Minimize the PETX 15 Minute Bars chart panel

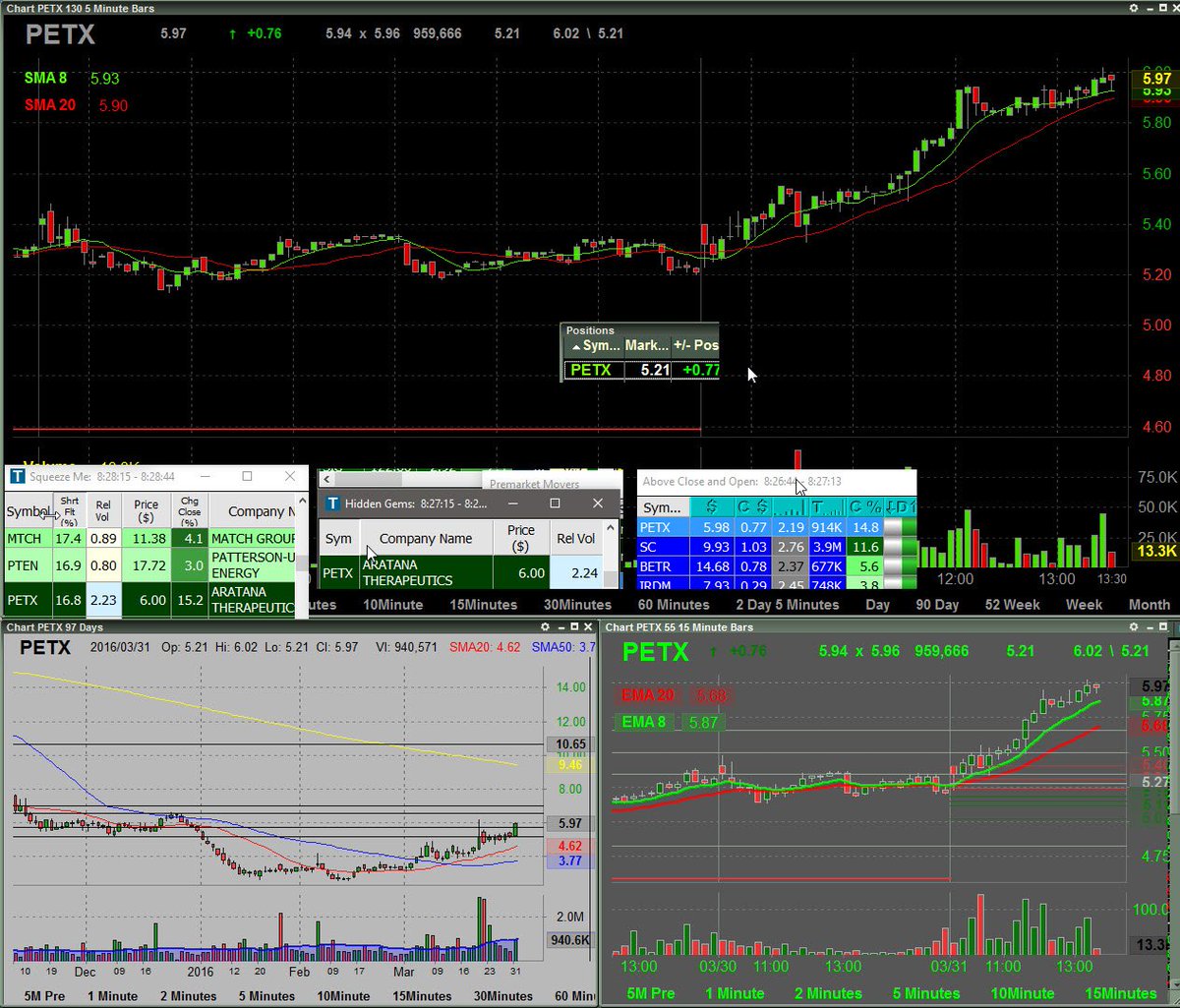point(1149,626)
